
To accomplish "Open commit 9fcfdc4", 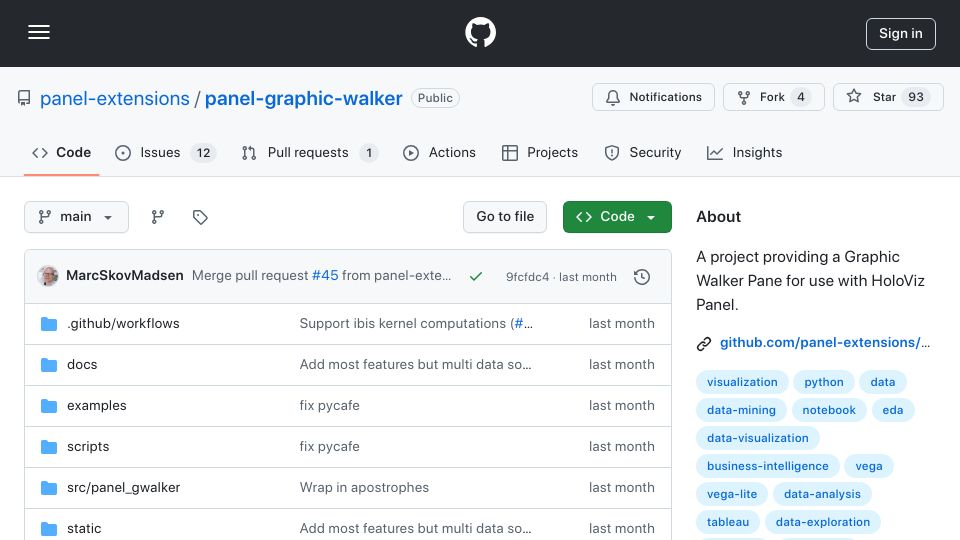I will pyautogui.click(x=527, y=277).
